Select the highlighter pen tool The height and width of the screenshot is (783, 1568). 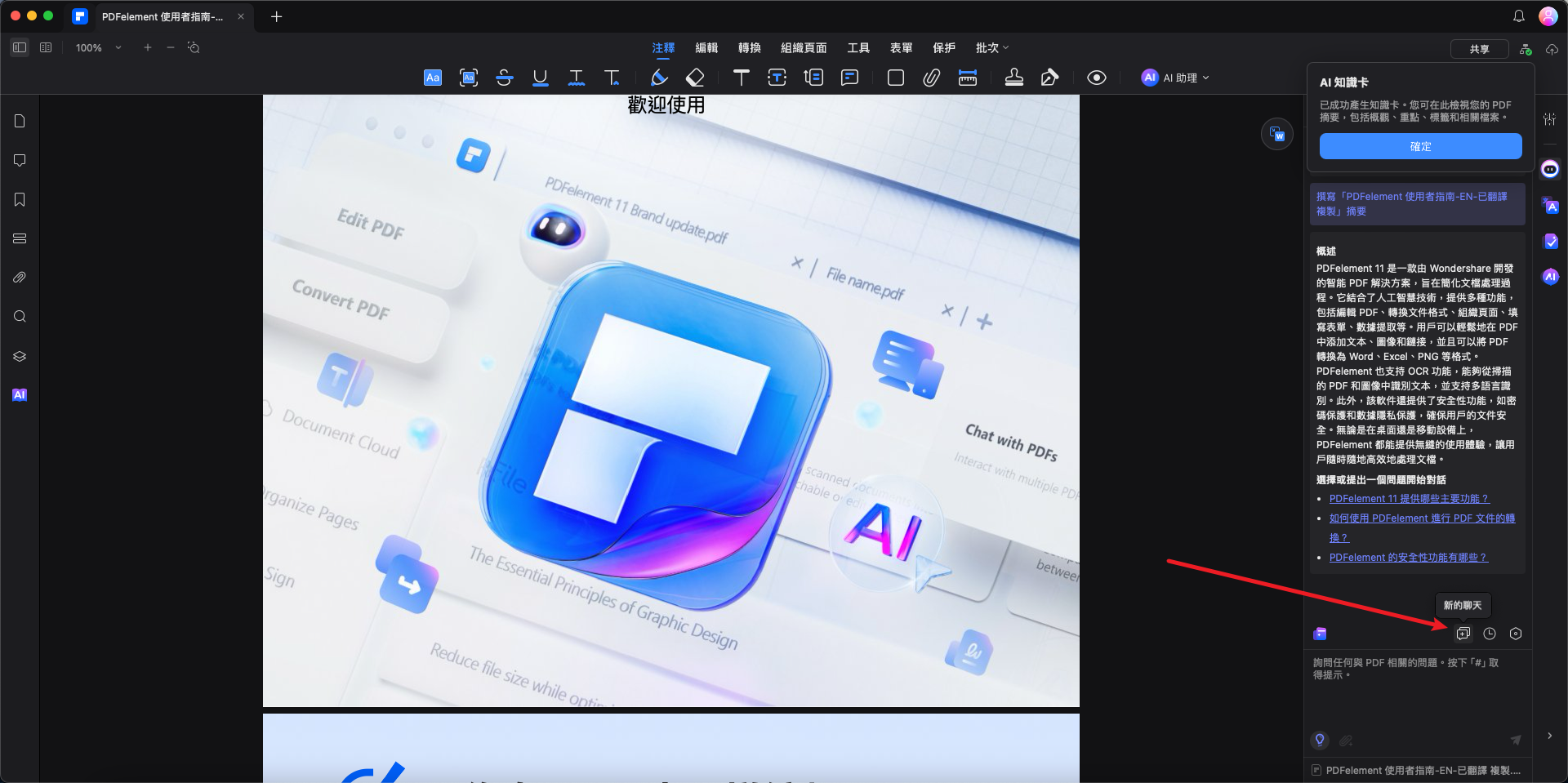pyautogui.click(x=659, y=78)
